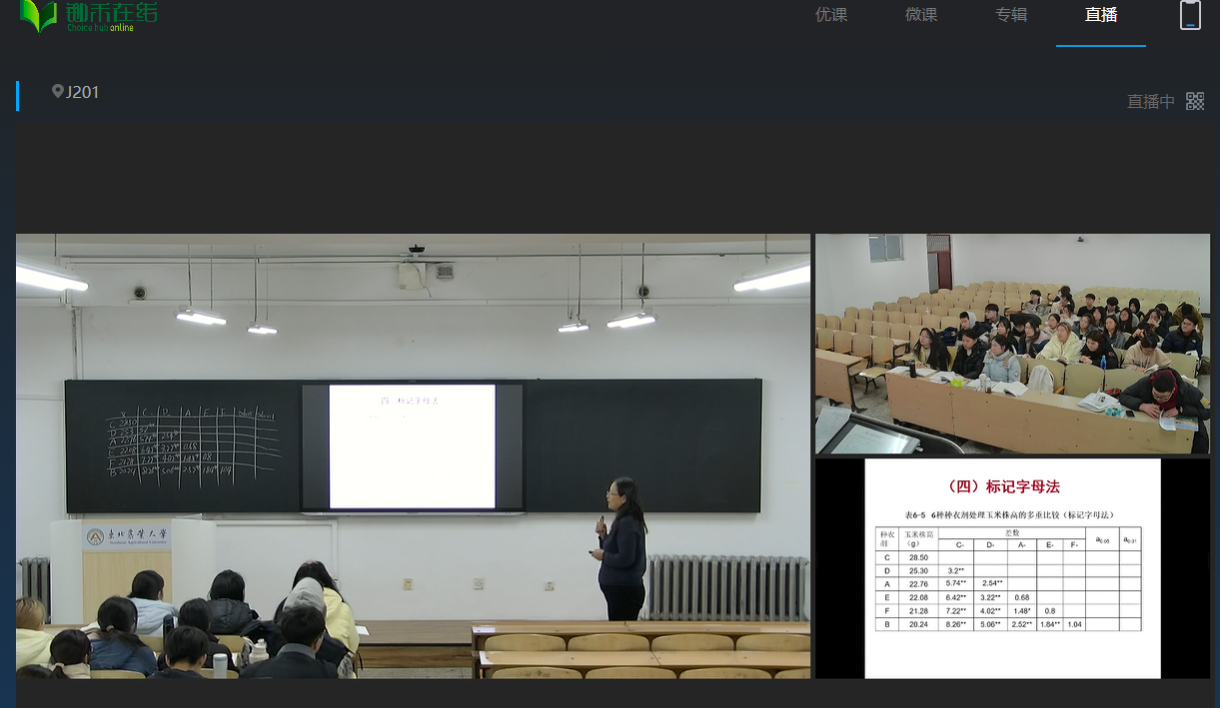This screenshot has height=708, width=1220.
Task: Select the slide feed showing 标记字母法
Action: point(1012,568)
